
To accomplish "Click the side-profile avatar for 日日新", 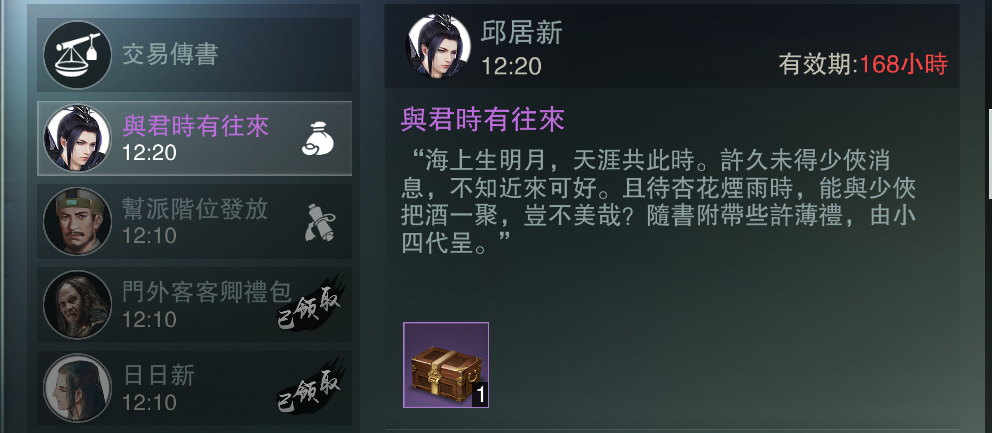I will 77,387.
